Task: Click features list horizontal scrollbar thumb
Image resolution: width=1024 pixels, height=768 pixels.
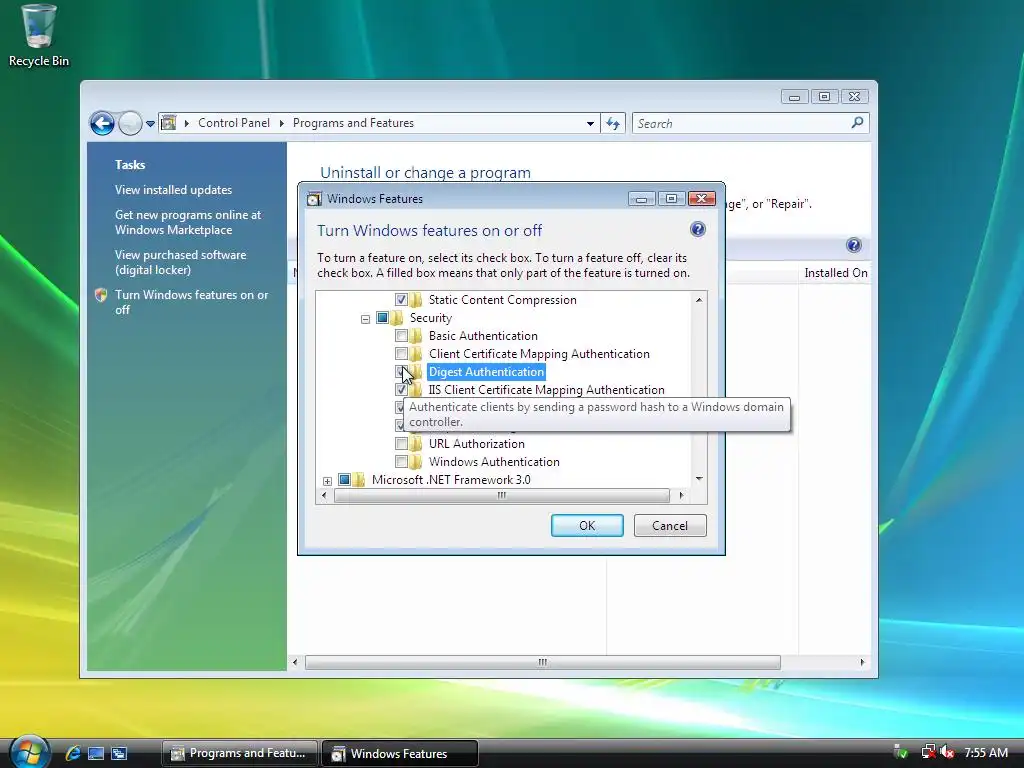Action: click(x=502, y=496)
